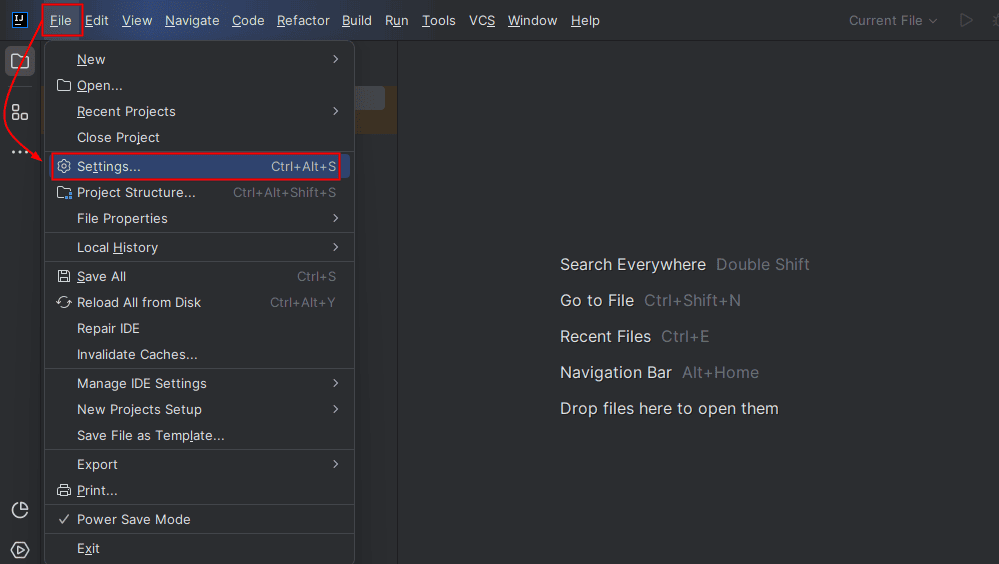The image size is (999, 564).
Task: Open the Project tool window folder icon
Action: (20, 61)
